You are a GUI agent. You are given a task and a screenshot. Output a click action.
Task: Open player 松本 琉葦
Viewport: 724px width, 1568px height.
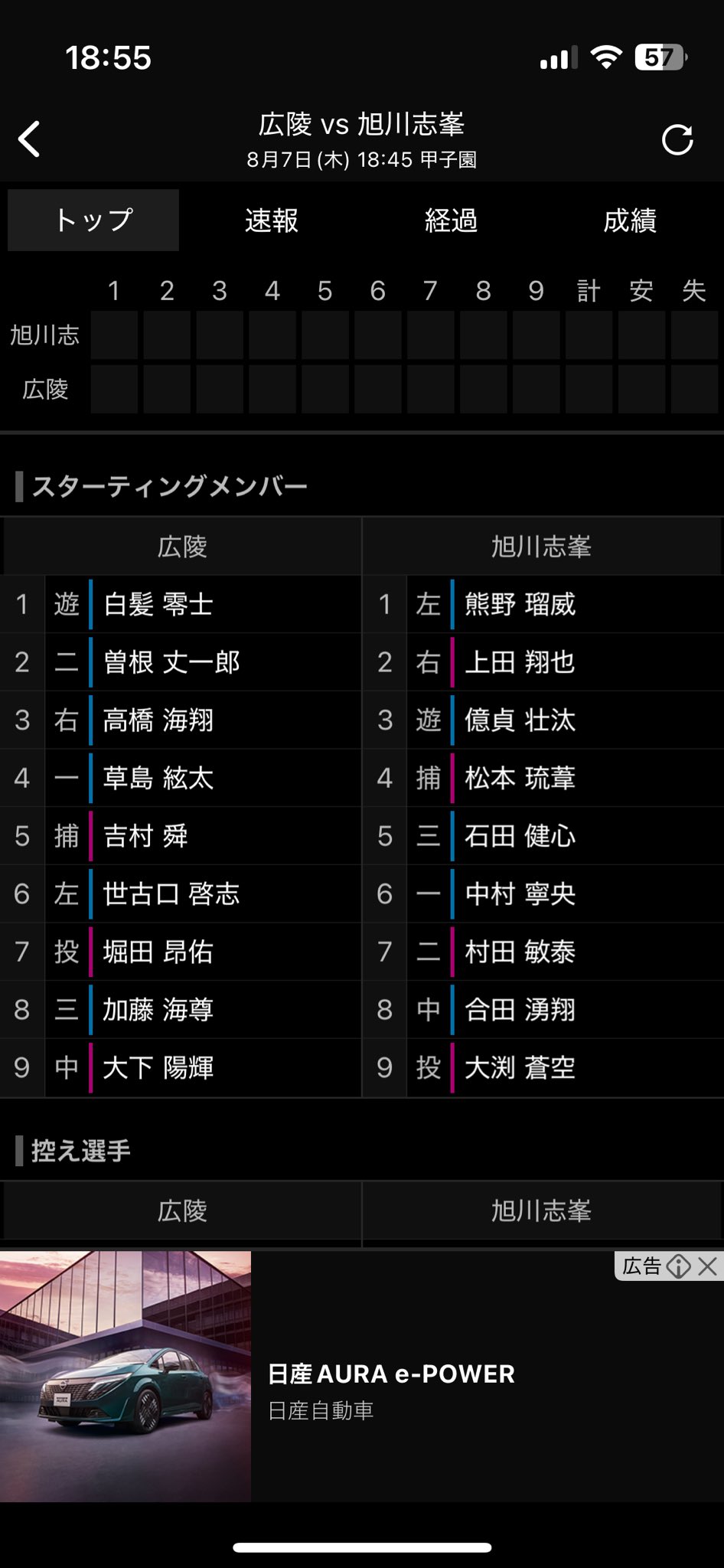pos(520,779)
